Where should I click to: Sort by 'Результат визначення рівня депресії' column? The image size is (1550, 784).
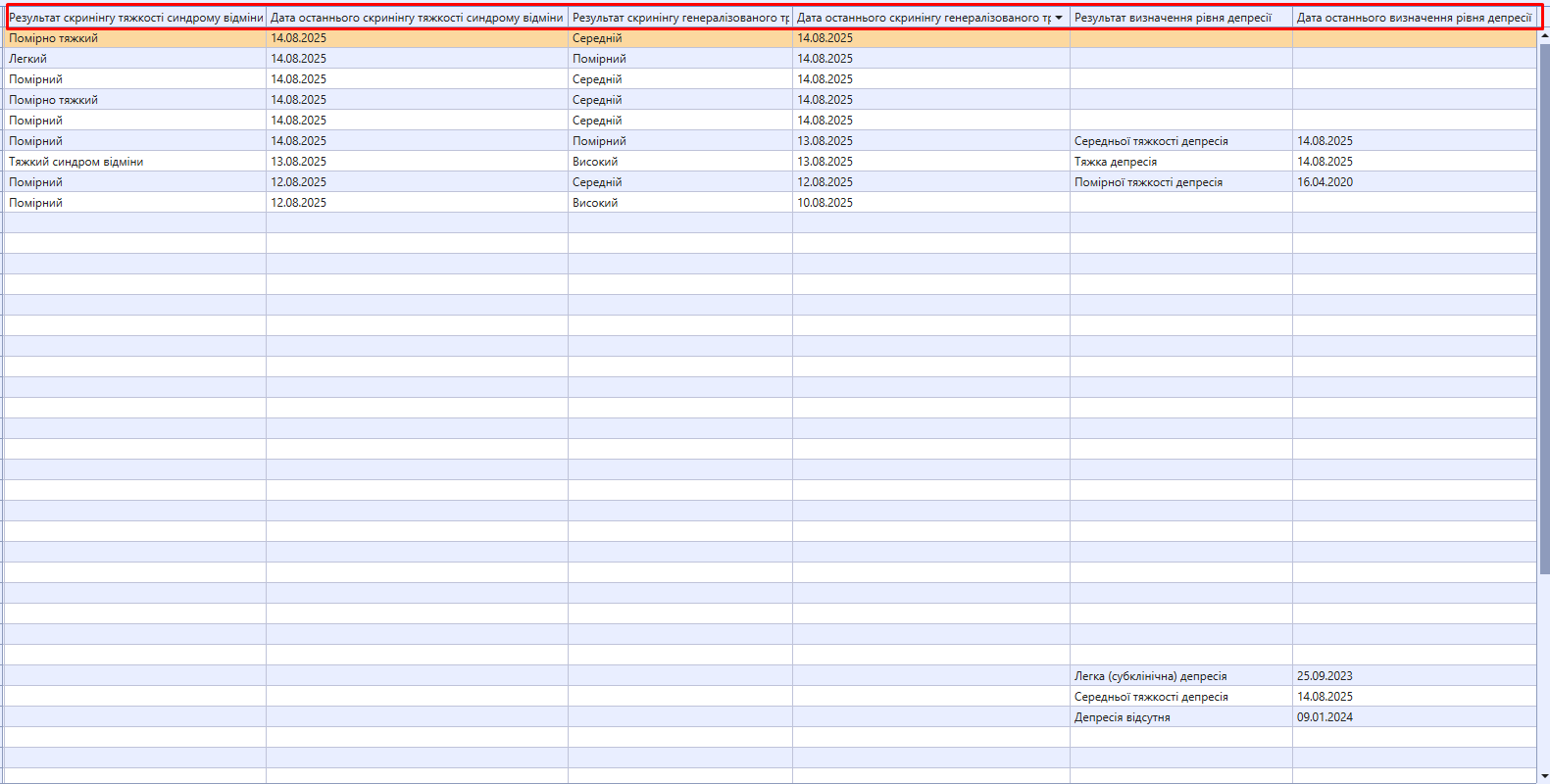[x=1173, y=18]
